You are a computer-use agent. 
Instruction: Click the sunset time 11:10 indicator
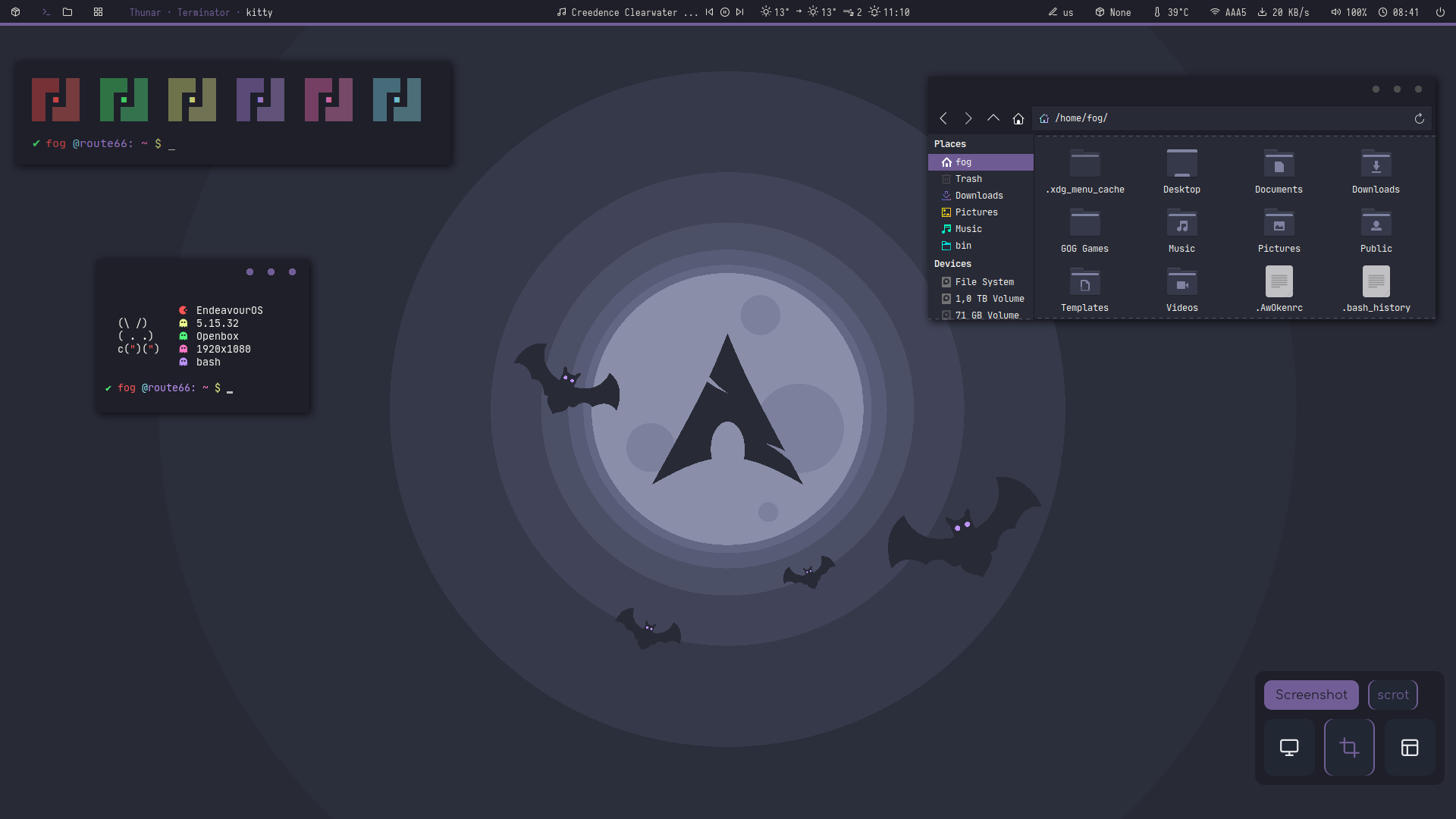point(890,12)
